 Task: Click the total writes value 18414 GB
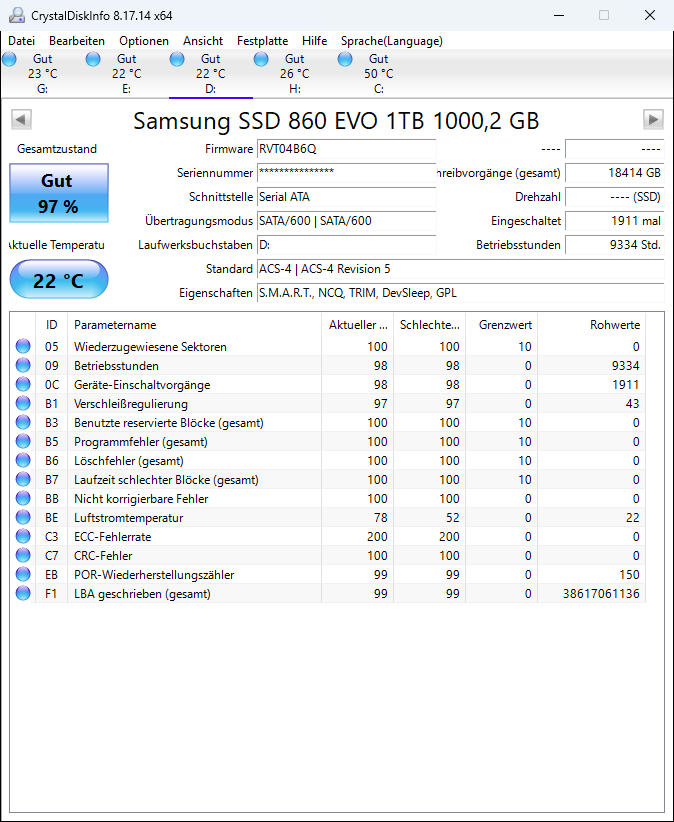point(615,173)
